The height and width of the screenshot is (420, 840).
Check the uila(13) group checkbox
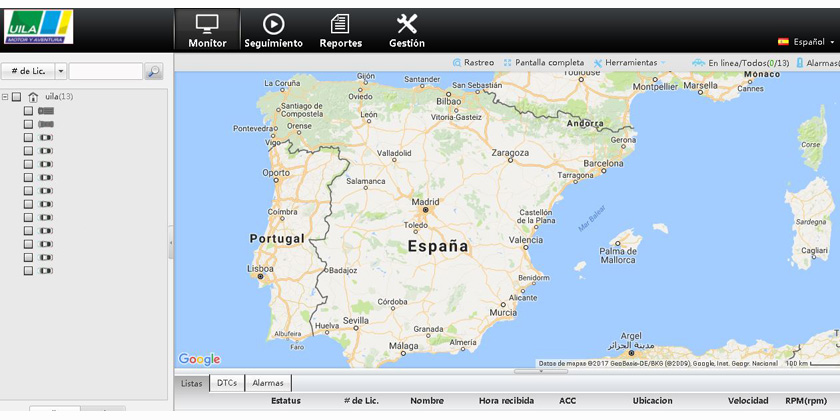point(17,97)
